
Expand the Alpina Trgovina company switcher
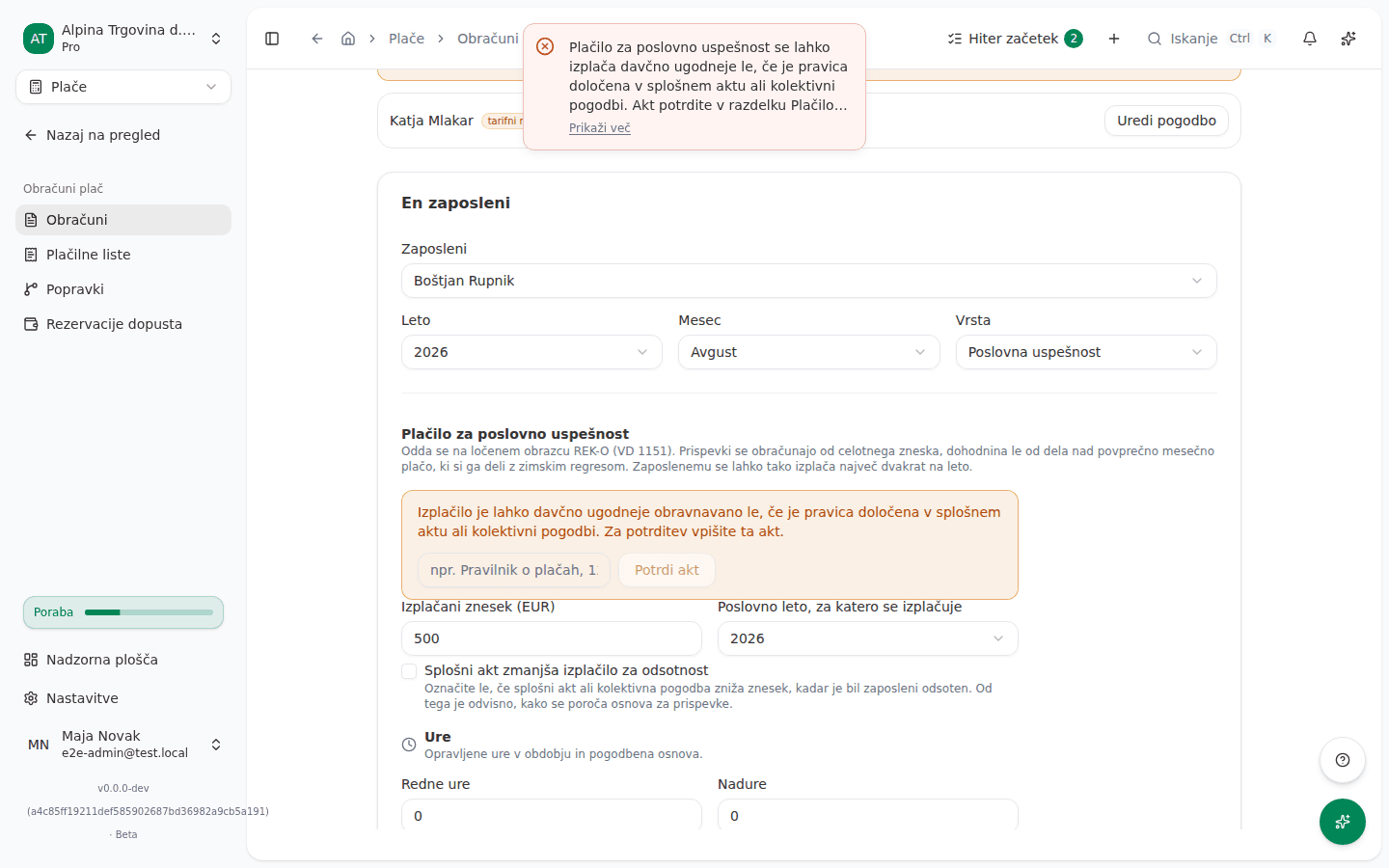[x=123, y=39]
